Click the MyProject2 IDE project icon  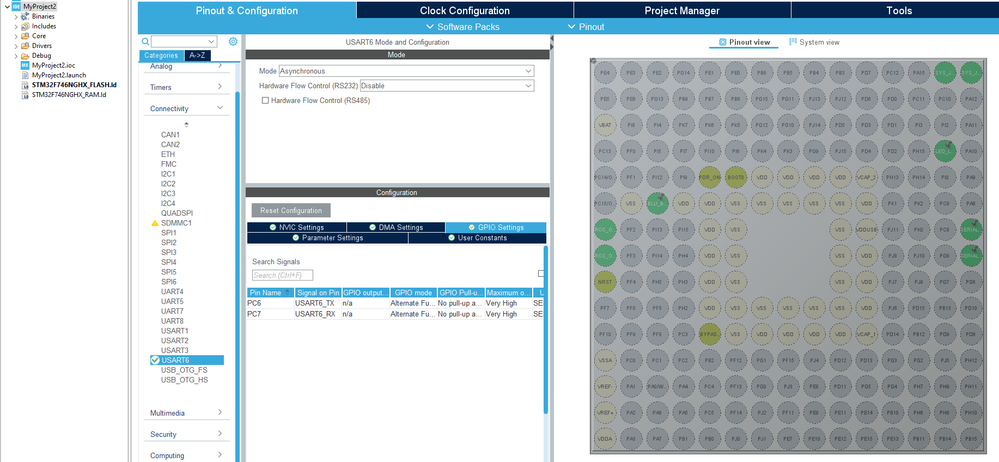tap(16, 6)
